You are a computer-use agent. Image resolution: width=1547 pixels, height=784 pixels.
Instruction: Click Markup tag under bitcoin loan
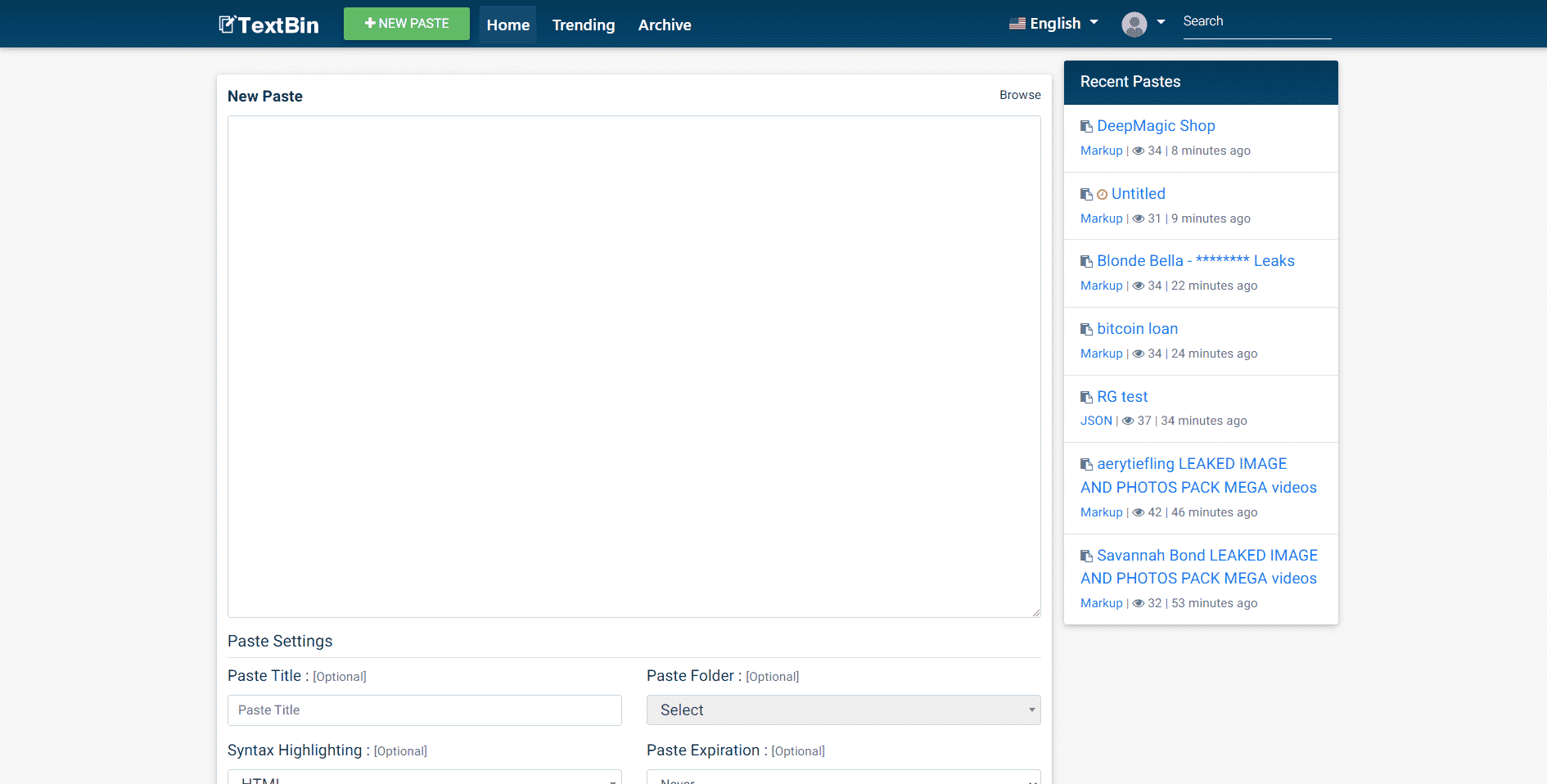[x=1101, y=354]
